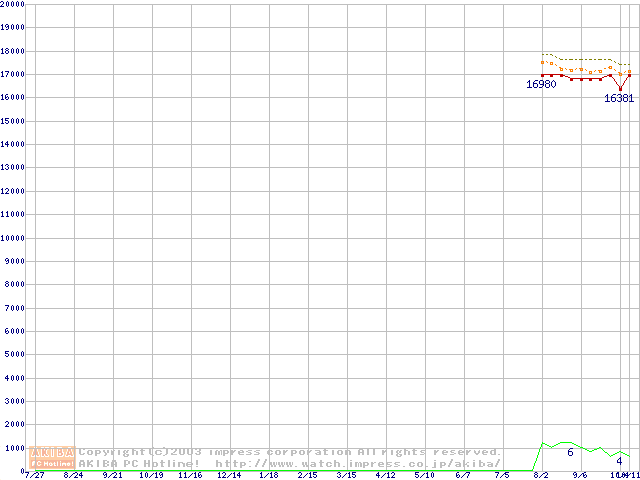Open the www.watch.impress.co.jp/akiba URL
This screenshot has width=640, height=480.
[357, 463]
